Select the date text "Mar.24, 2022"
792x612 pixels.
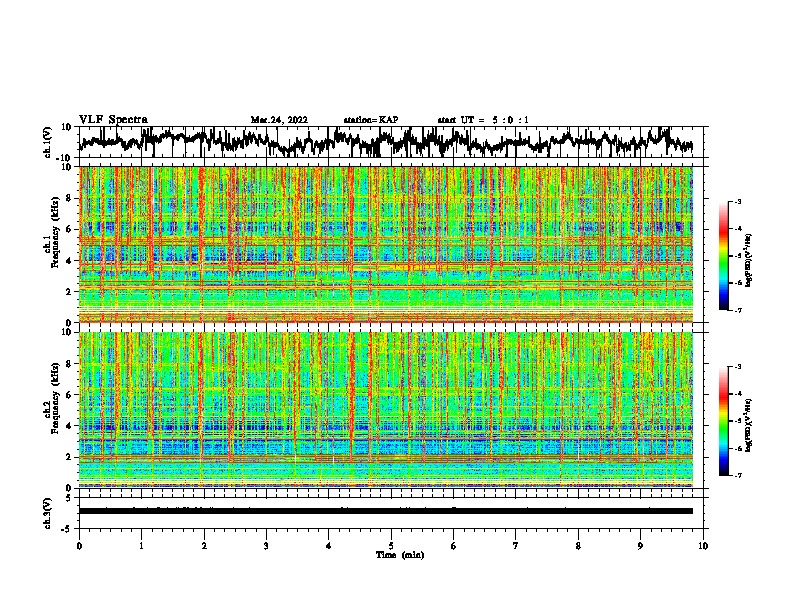(279, 120)
